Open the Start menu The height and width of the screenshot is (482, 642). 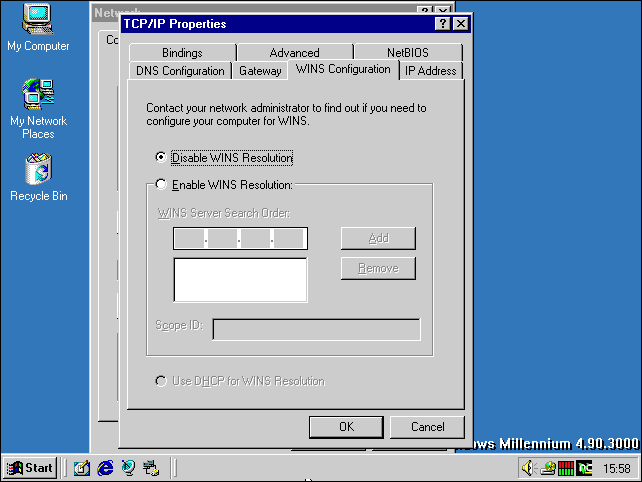click(30, 468)
